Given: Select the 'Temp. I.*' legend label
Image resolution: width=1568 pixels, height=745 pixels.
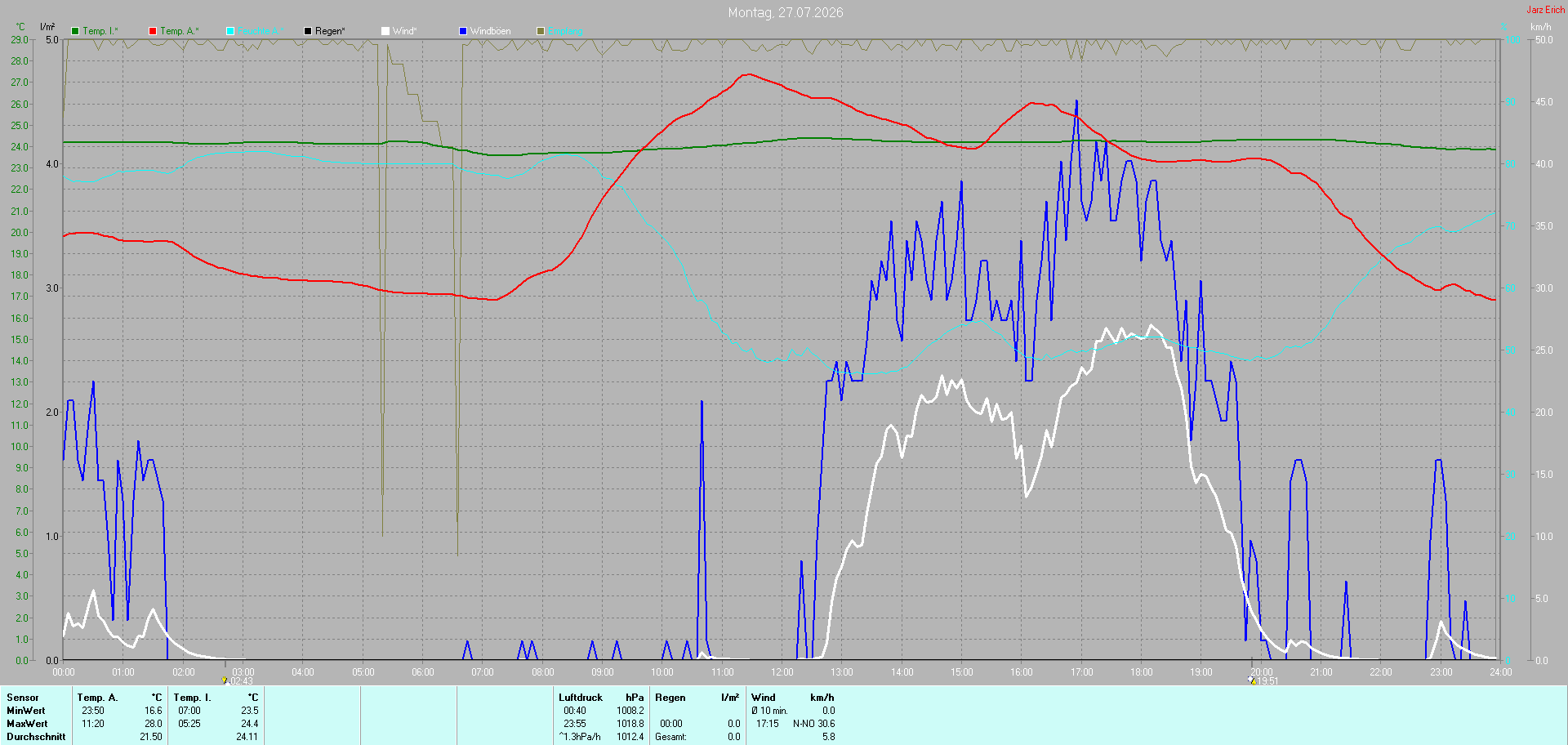Looking at the screenshot, I should [100, 31].
